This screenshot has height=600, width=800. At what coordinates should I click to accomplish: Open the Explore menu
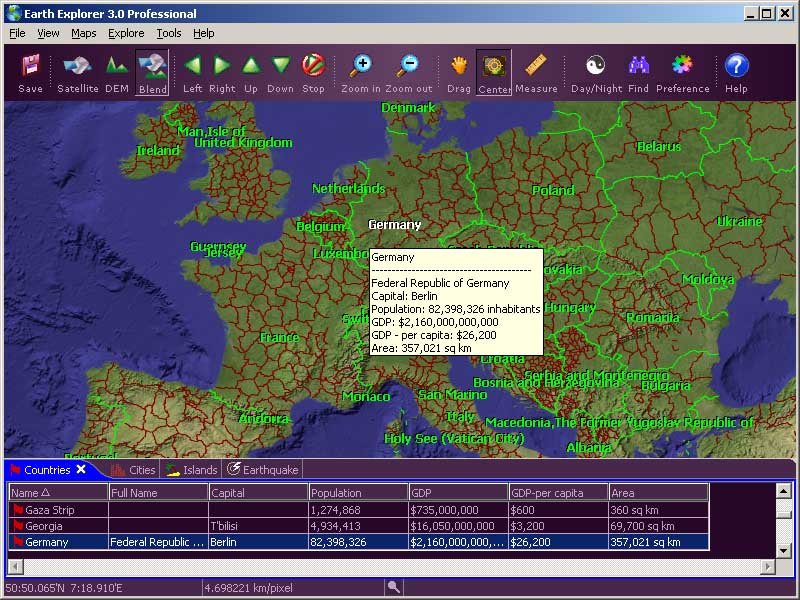click(126, 33)
